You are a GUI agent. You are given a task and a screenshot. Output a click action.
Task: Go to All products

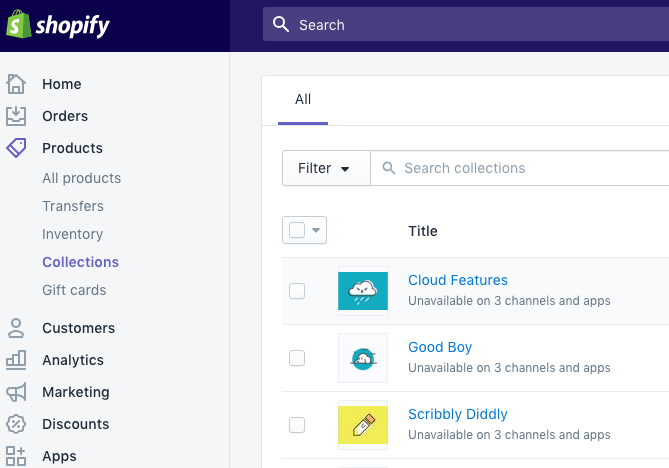(x=81, y=178)
